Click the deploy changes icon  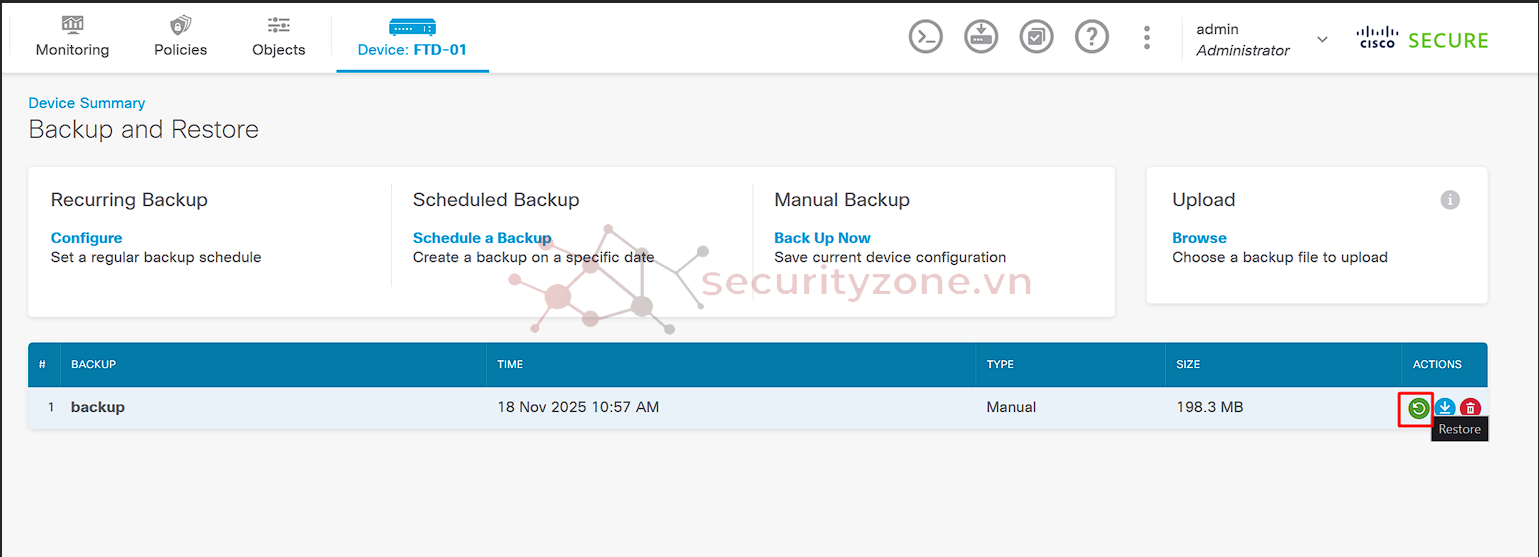(981, 38)
